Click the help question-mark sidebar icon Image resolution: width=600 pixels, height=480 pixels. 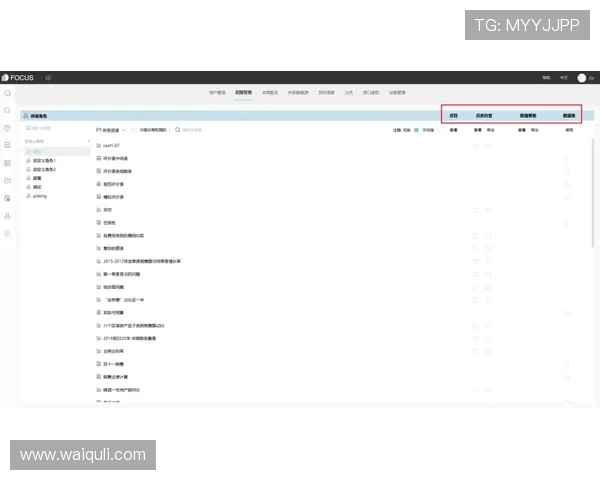[7, 128]
